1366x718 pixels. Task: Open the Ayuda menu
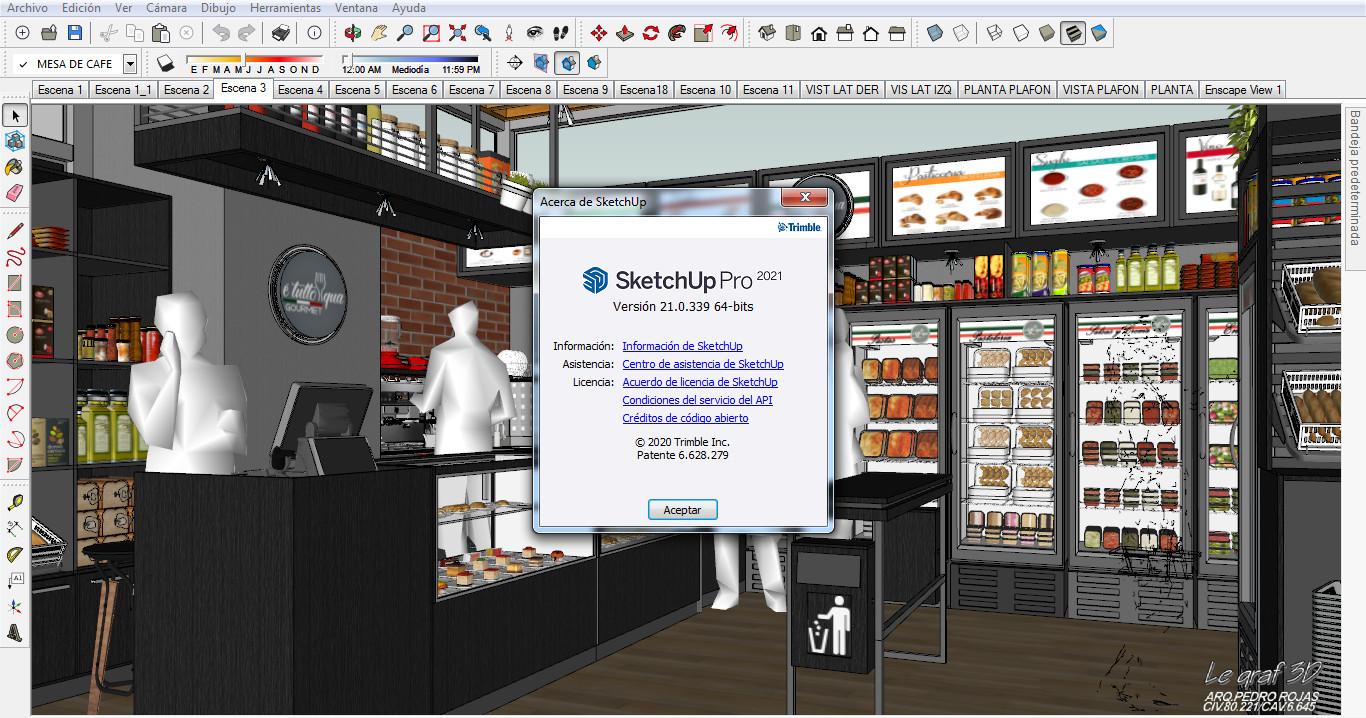409,8
